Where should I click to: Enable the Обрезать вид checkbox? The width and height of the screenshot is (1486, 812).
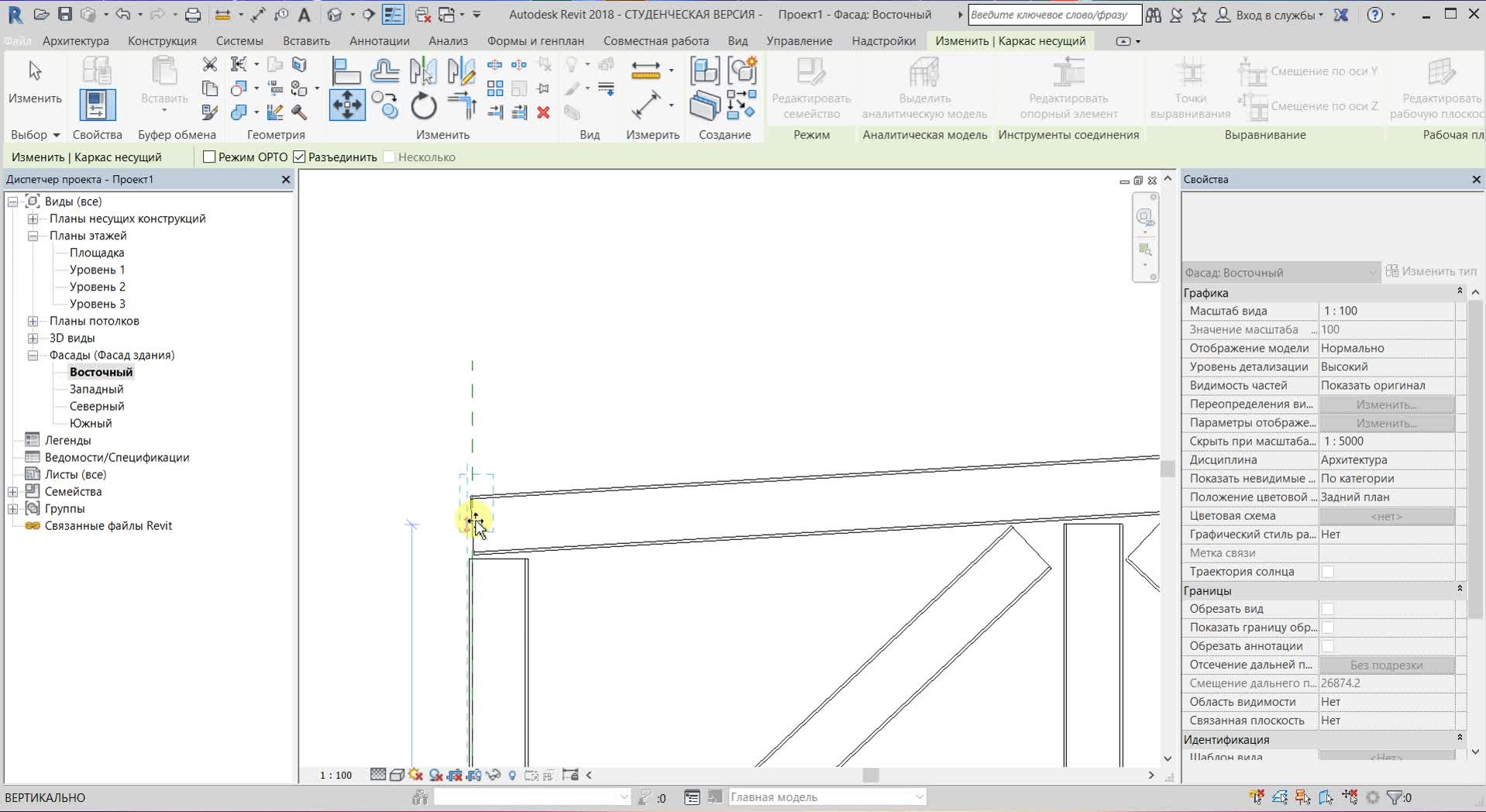click(1328, 609)
